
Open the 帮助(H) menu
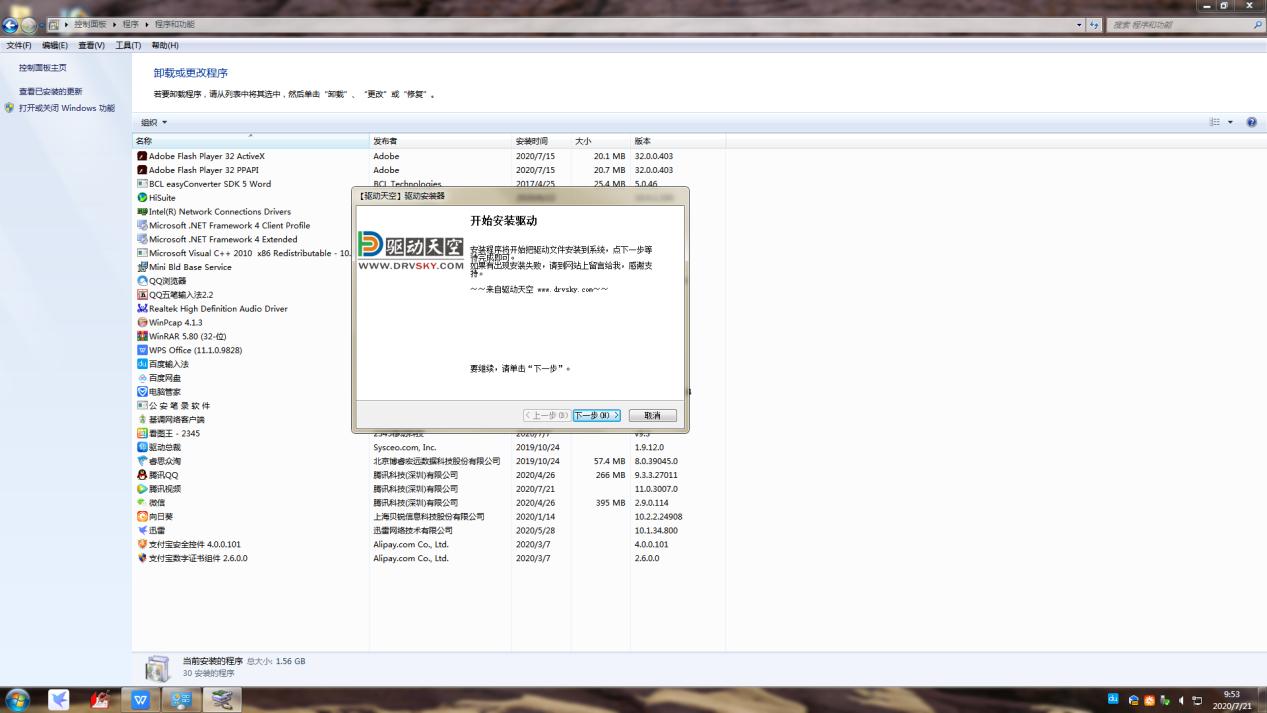[x=165, y=45]
